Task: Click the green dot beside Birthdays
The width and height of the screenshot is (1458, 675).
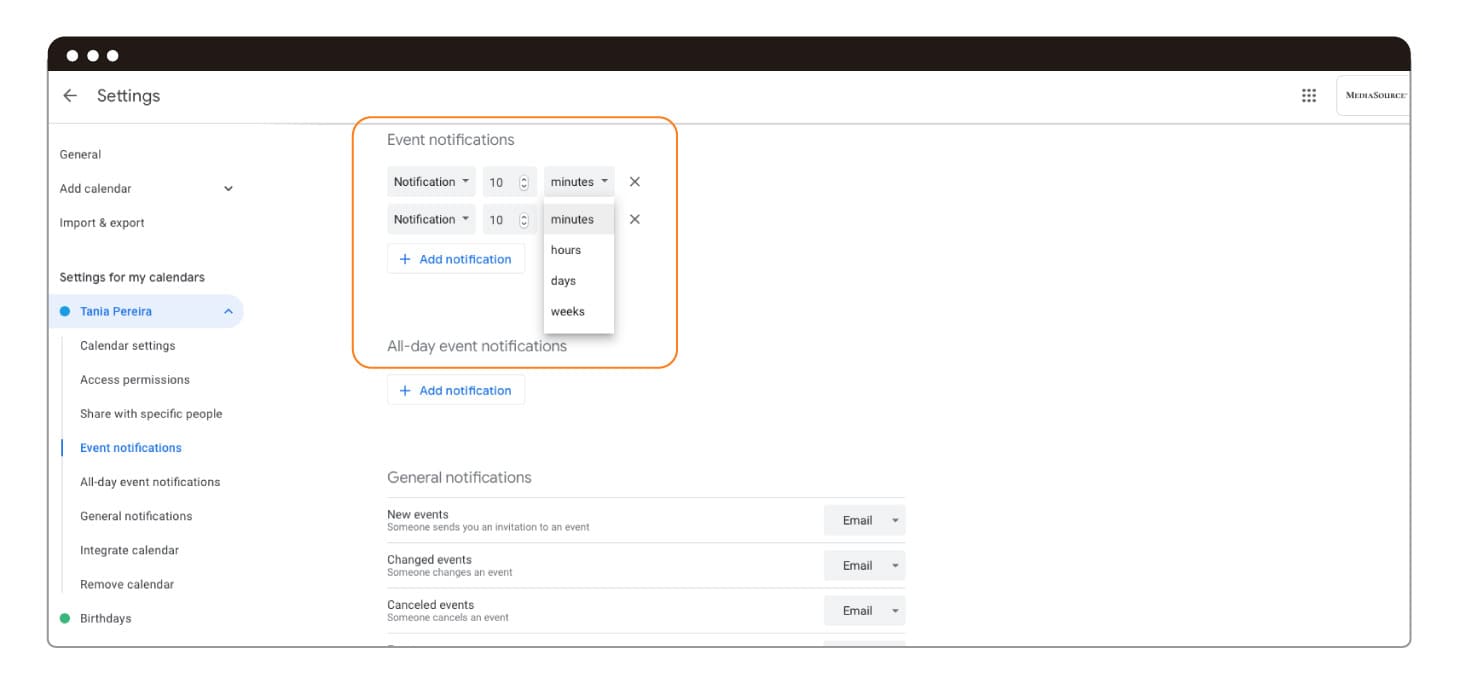Action: pos(65,619)
